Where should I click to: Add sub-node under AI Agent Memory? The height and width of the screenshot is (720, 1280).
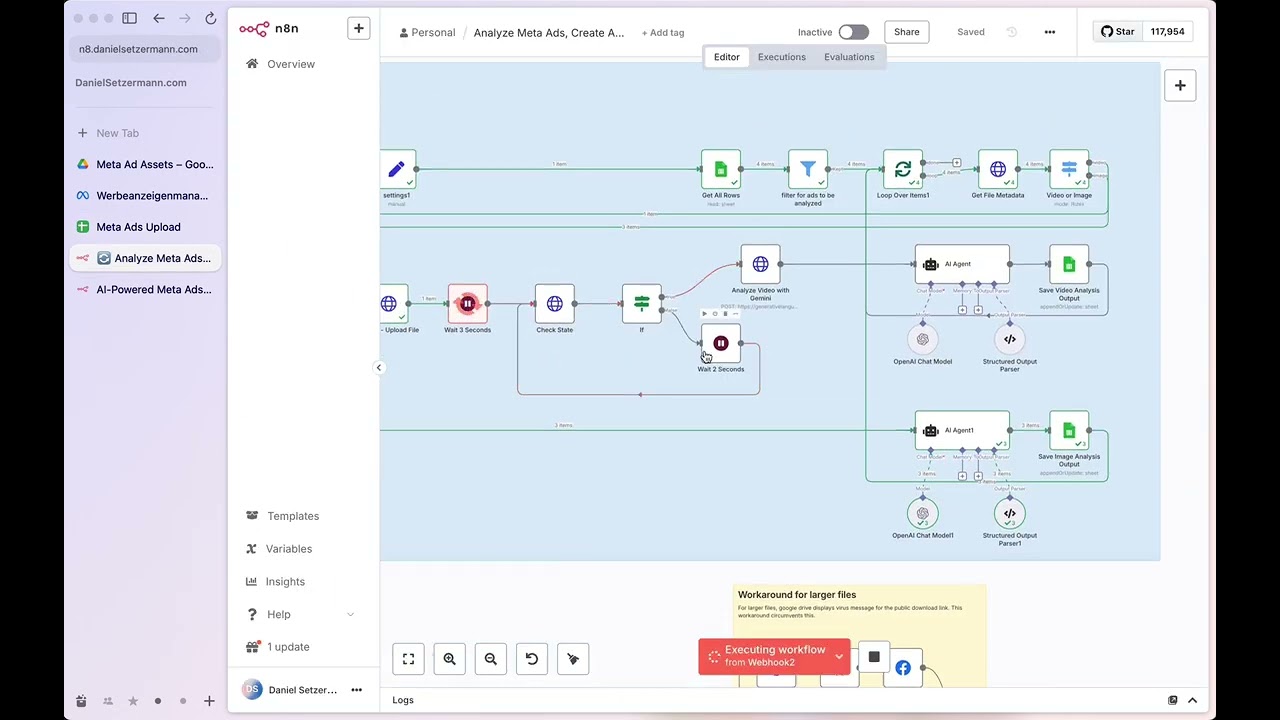(x=963, y=310)
